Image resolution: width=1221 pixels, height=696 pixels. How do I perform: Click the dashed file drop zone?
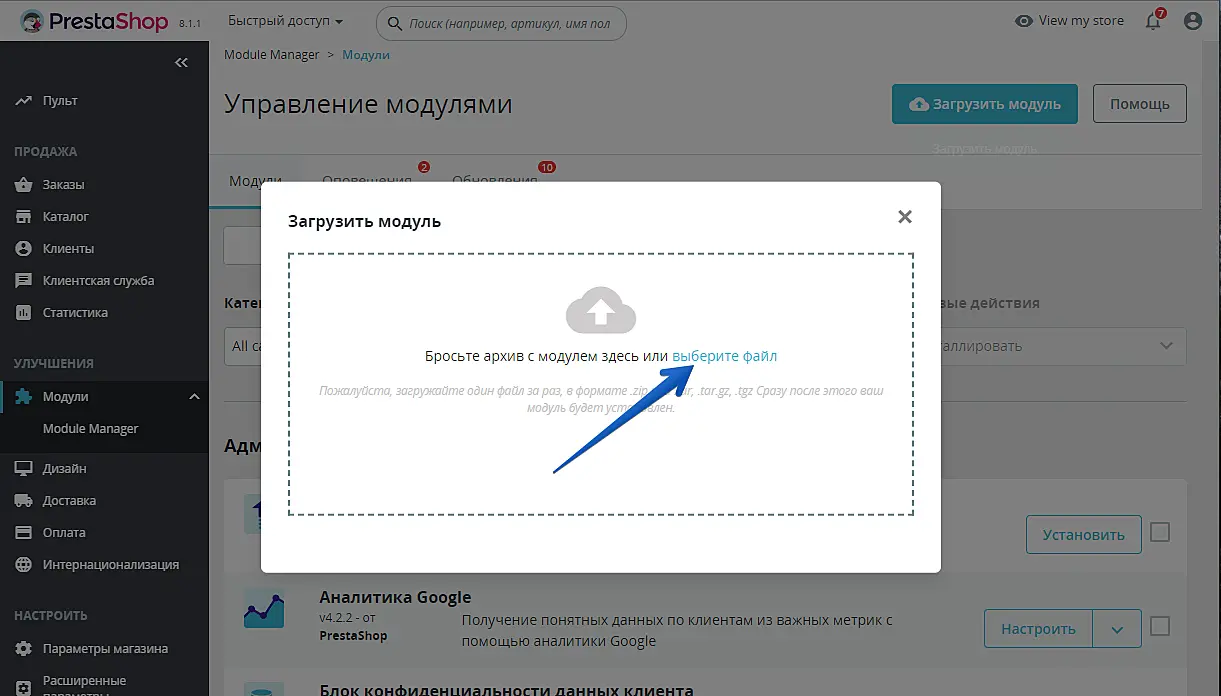pyautogui.click(x=601, y=384)
